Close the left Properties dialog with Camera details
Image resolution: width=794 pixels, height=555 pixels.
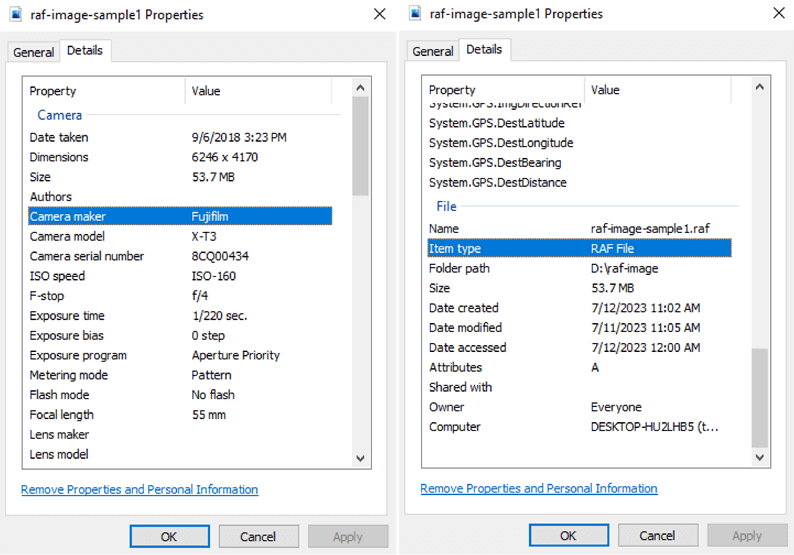click(379, 15)
